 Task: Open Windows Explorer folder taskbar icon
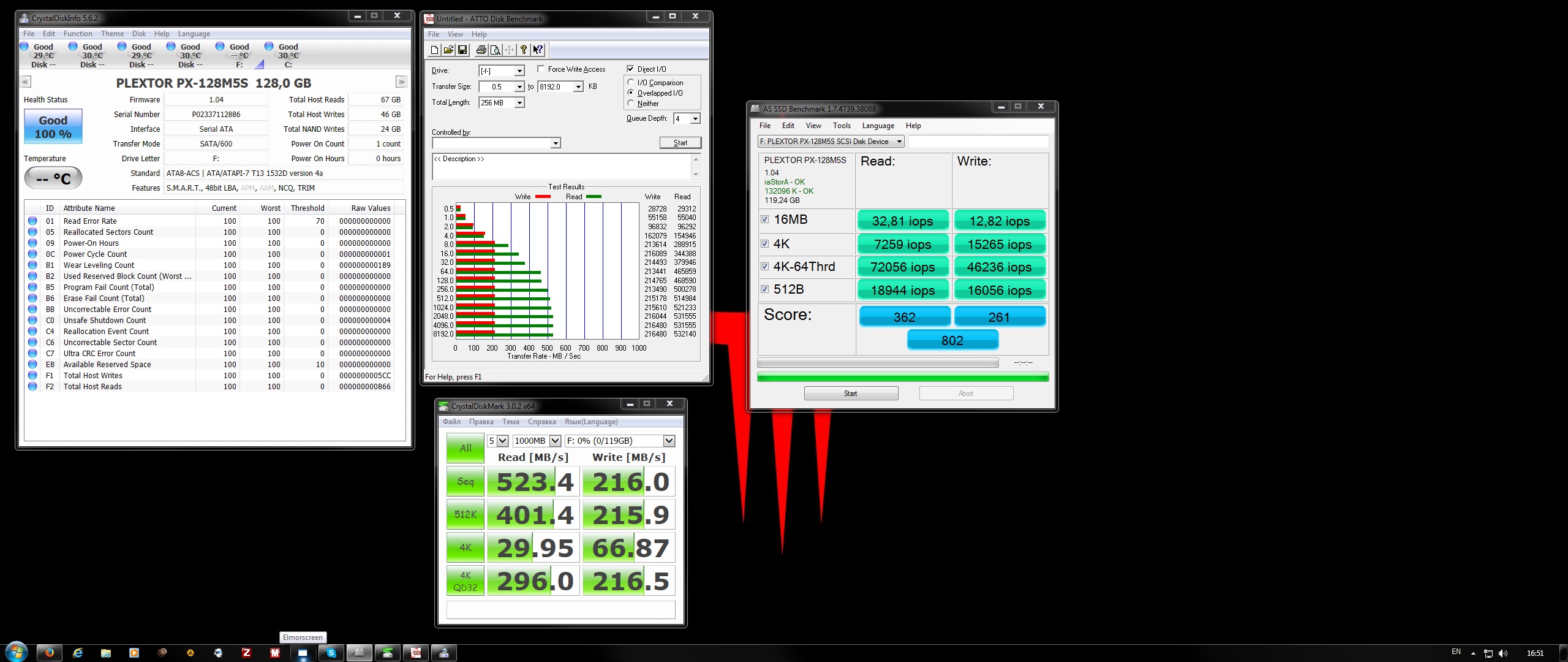(x=106, y=653)
